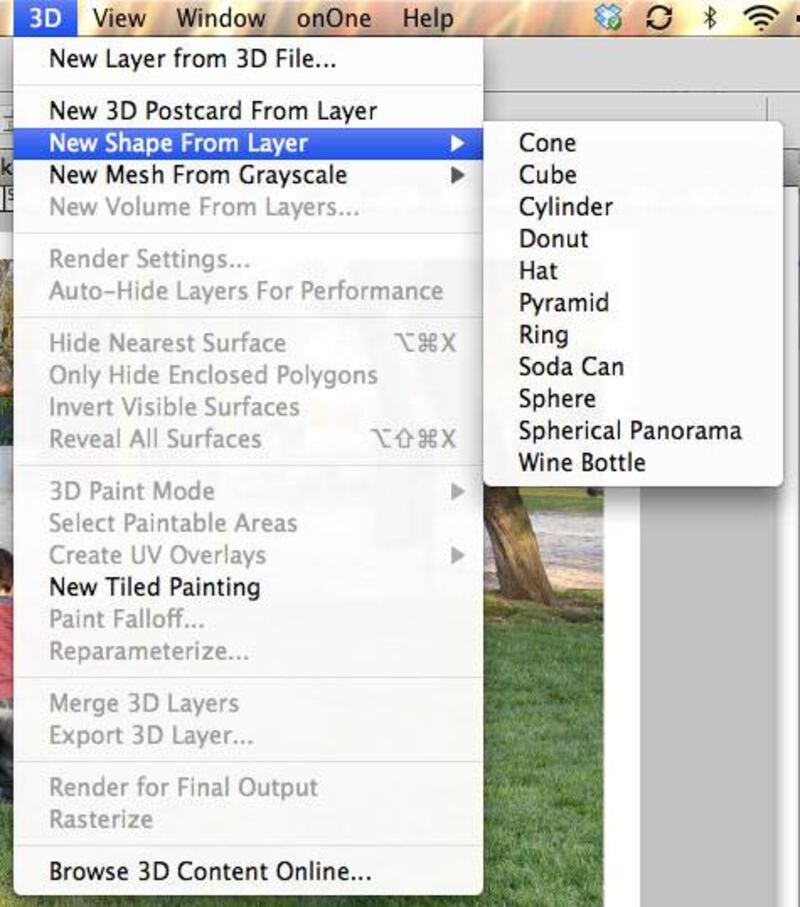Open Browse 3D Content Online
The width and height of the screenshot is (800, 907).
pyautogui.click(x=210, y=871)
